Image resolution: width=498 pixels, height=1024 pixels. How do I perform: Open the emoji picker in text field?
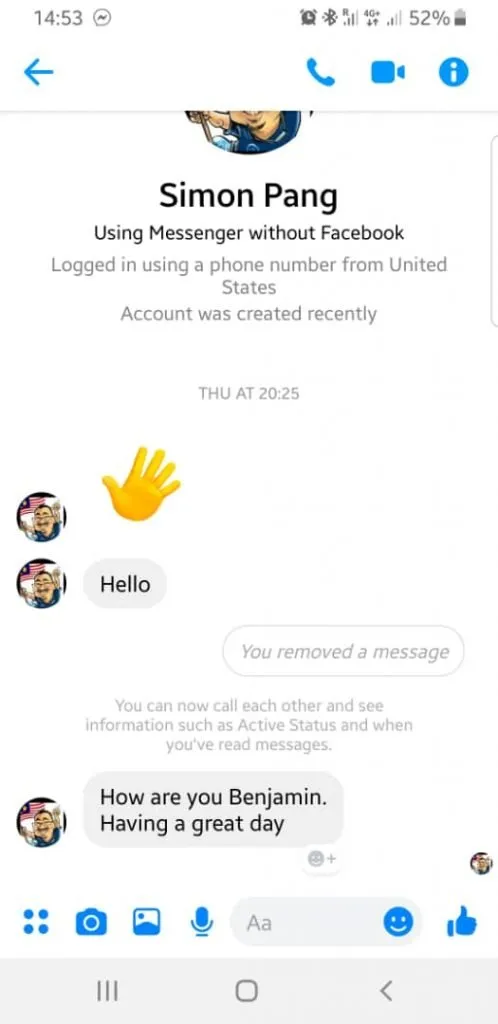coord(397,922)
